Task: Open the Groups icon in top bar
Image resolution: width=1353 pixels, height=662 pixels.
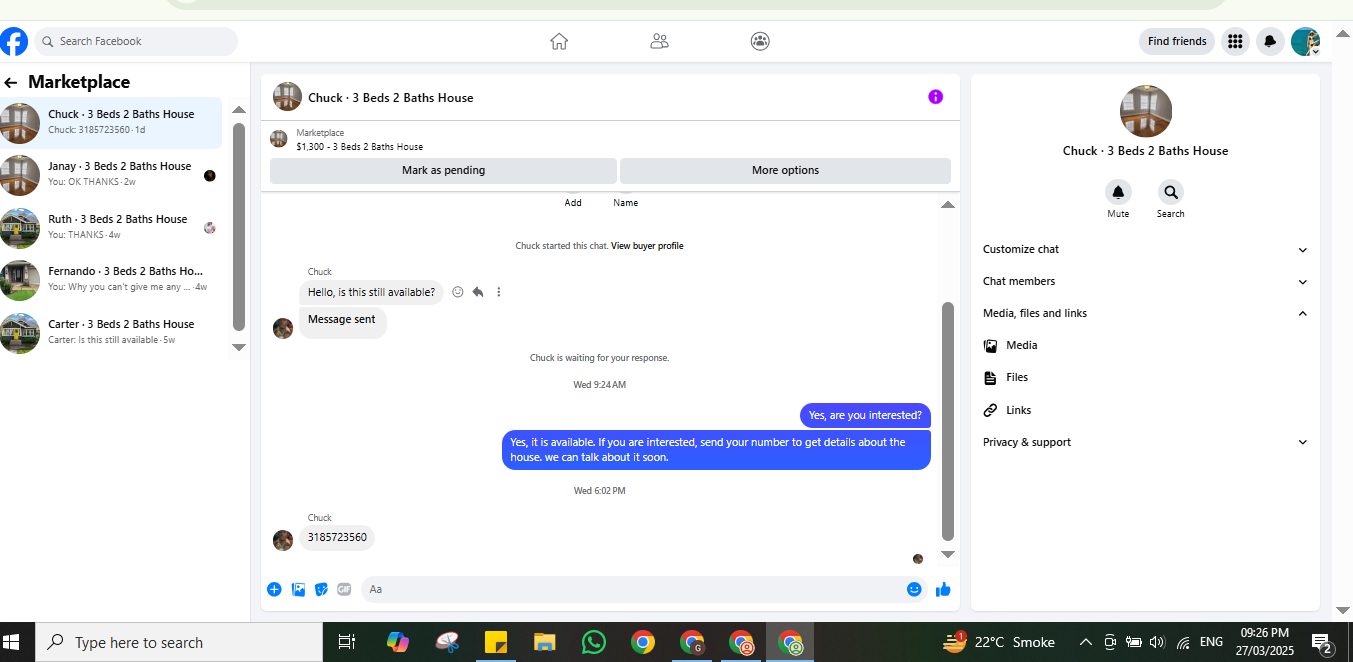Action: 760,41
